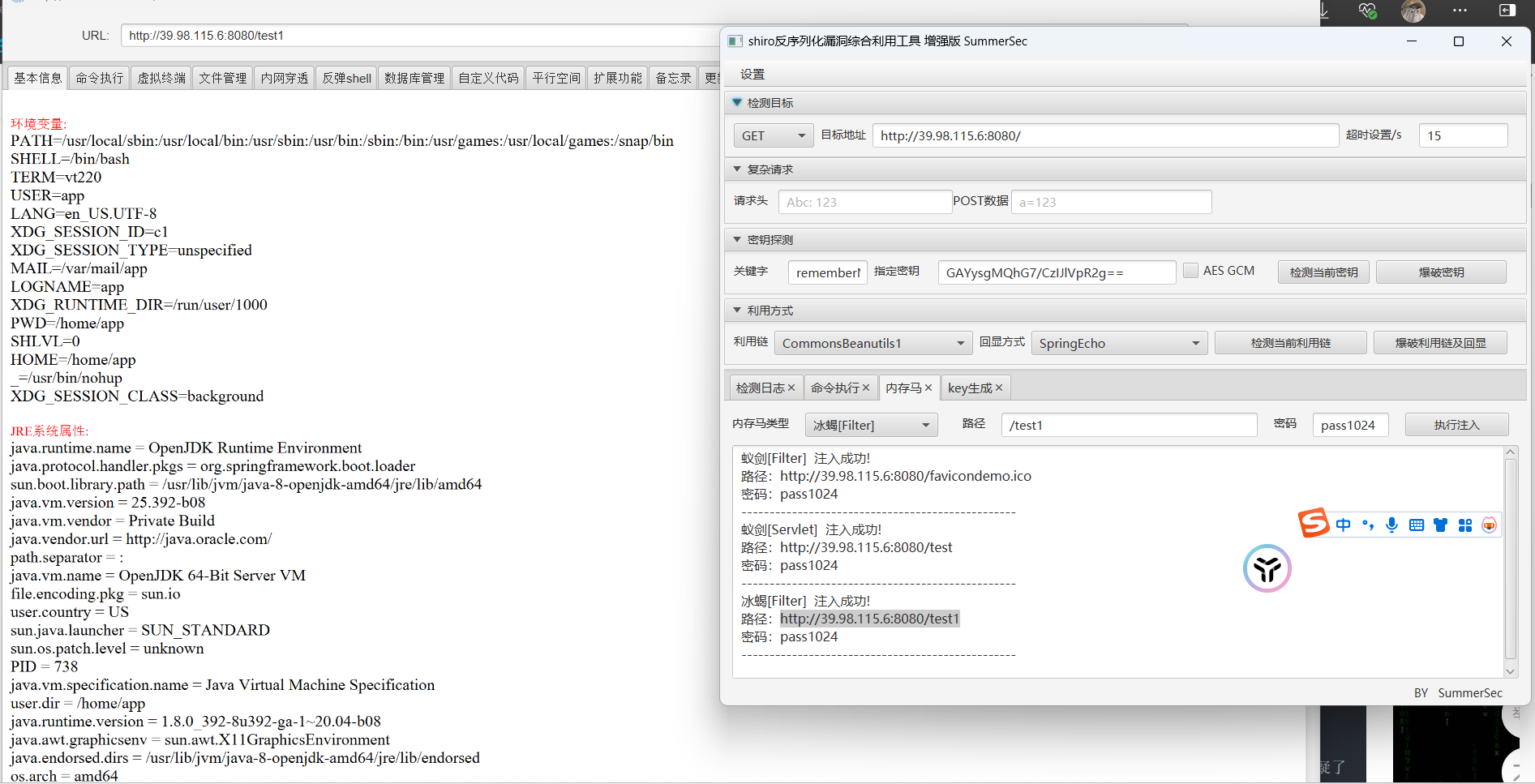This screenshot has width=1535, height=784.
Task: Close the 内存马 tab
Action: pos(928,388)
